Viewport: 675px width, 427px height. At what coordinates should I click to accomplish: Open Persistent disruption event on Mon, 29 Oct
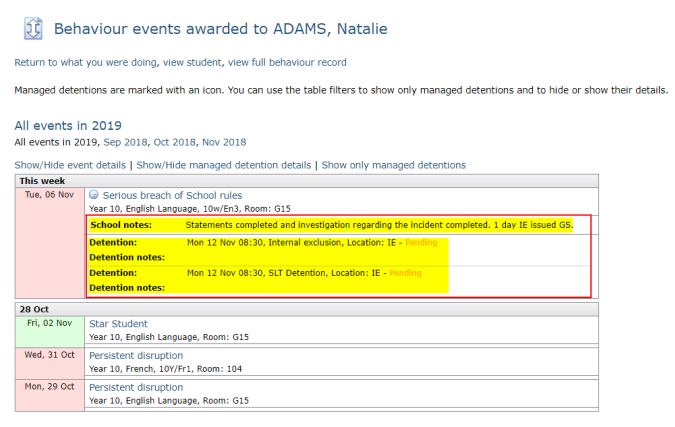pos(136,387)
